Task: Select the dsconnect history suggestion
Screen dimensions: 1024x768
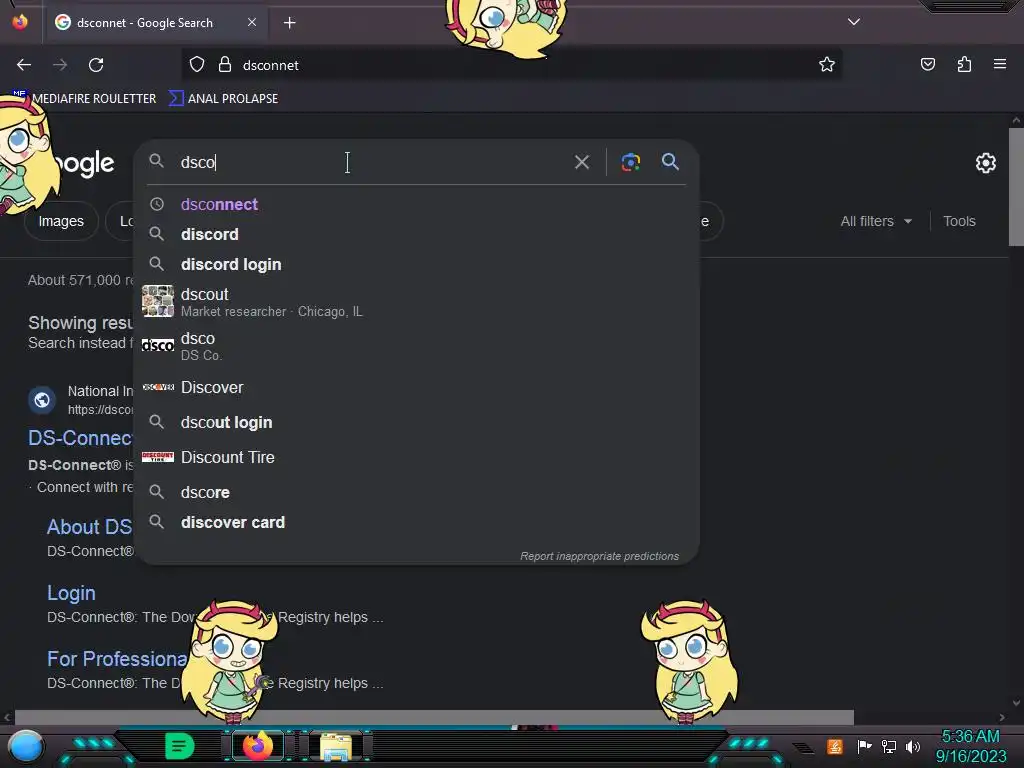Action: tap(416, 204)
